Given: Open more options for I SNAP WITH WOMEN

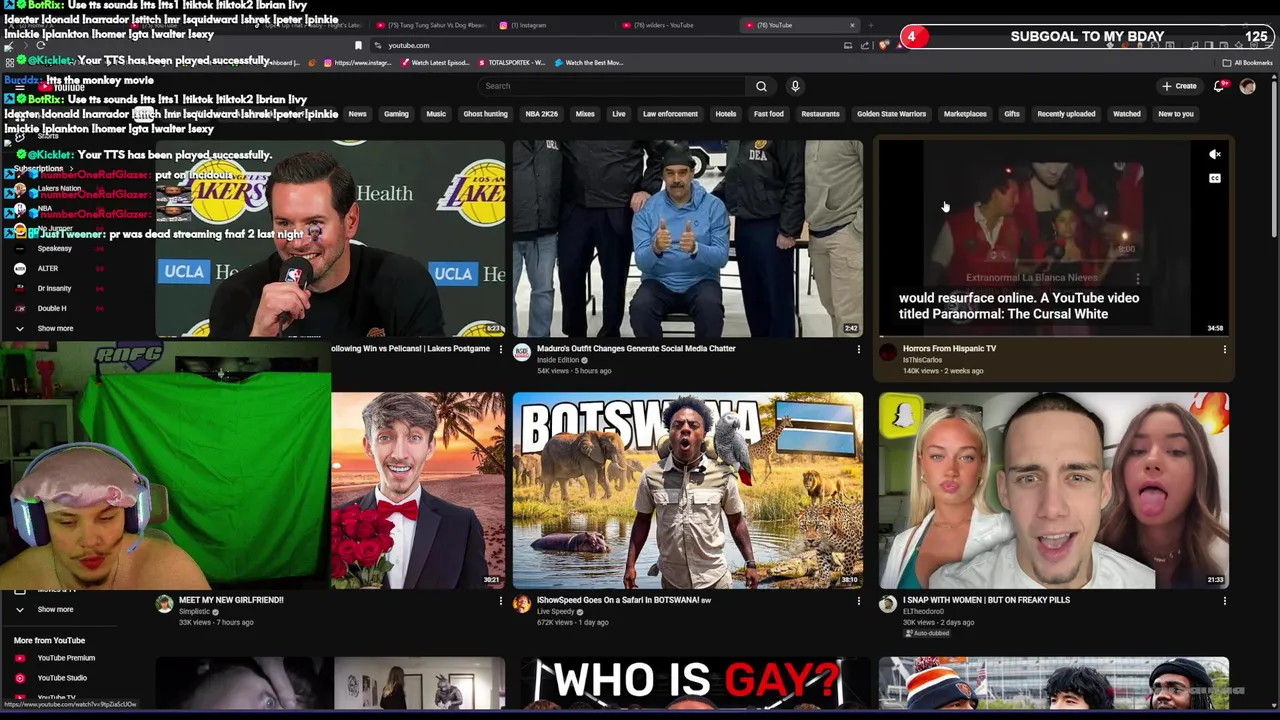Looking at the screenshot, I should (x=1224, y=600).
